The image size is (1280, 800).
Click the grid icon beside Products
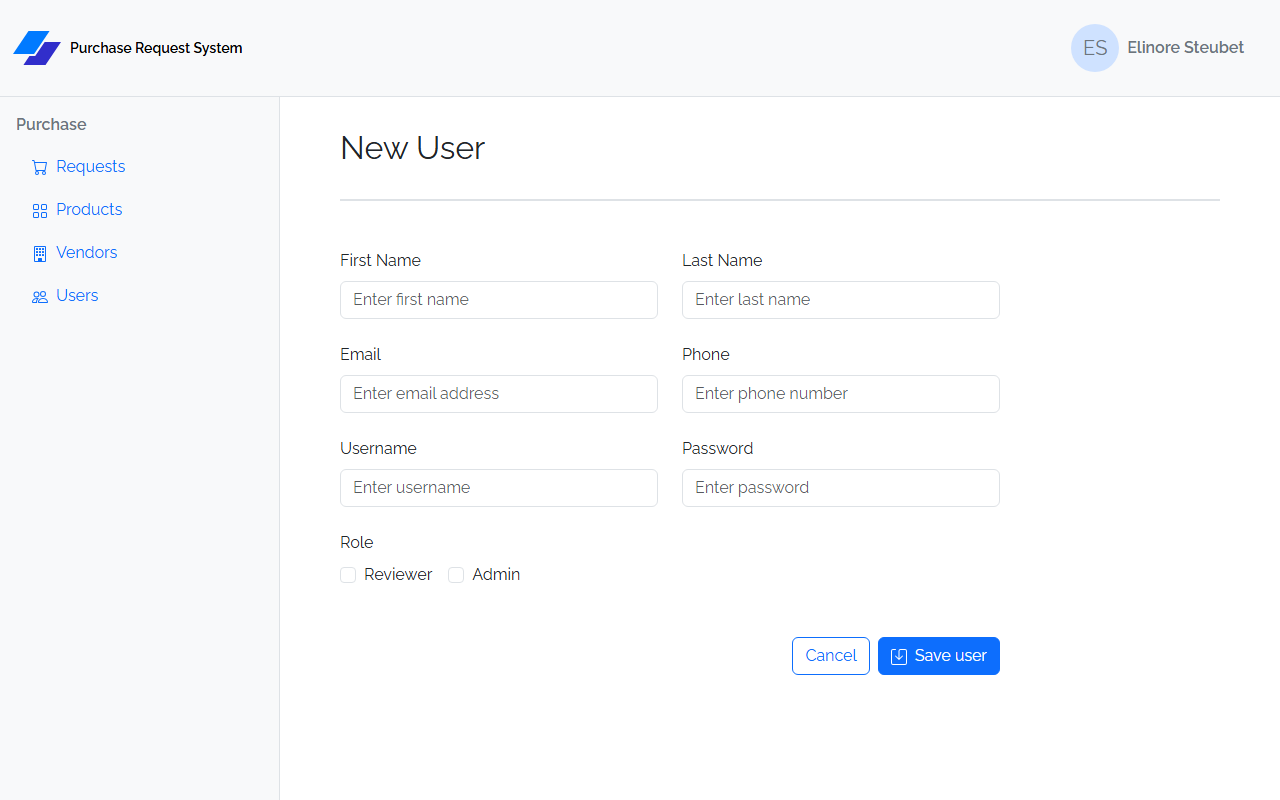[x=40, y=211]
